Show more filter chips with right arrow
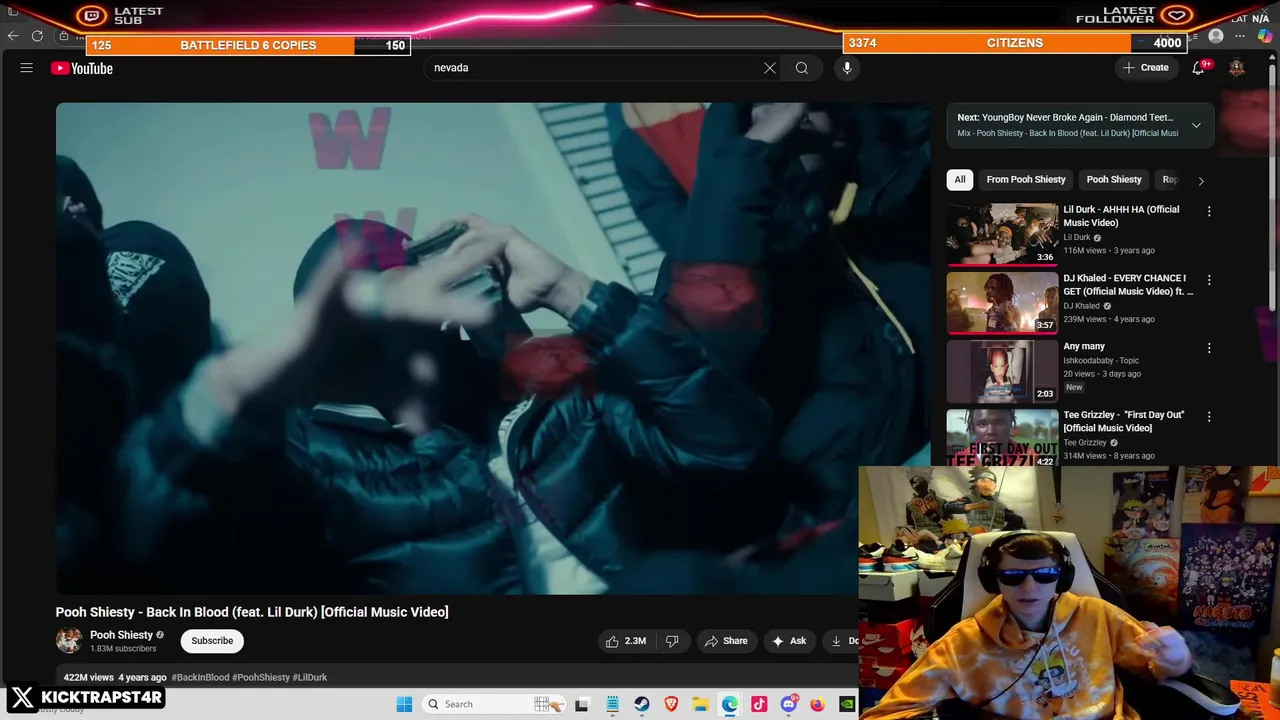 (x=1201, y=180)
